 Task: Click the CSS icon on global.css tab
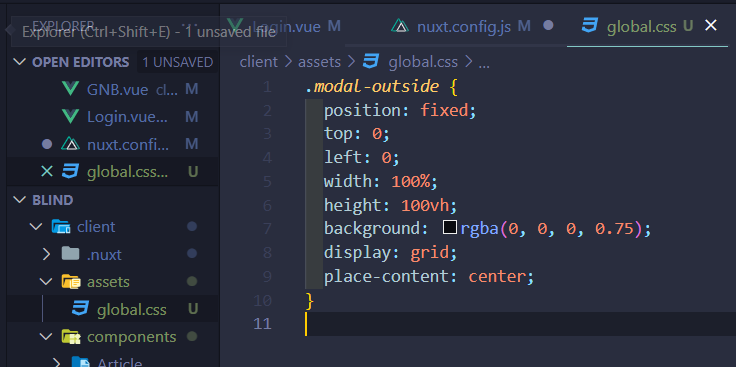click(x=590, y=26)
